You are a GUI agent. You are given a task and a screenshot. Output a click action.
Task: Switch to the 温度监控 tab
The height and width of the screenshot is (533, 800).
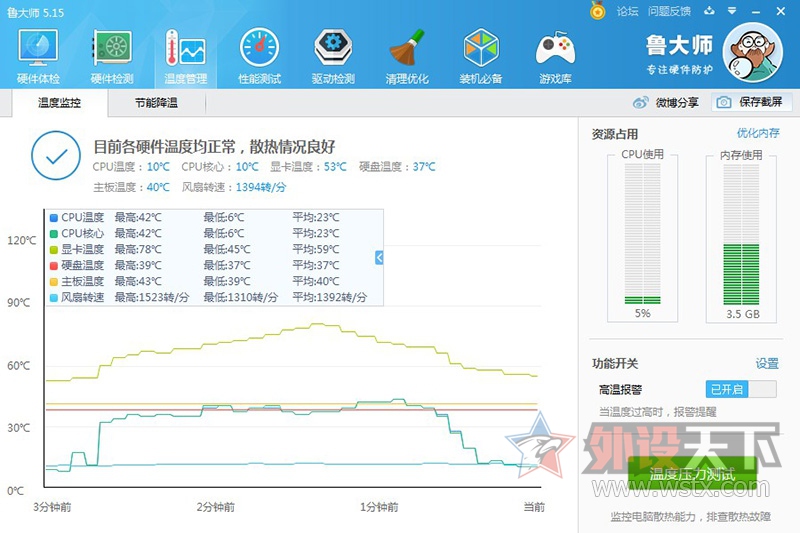[59, 103]
